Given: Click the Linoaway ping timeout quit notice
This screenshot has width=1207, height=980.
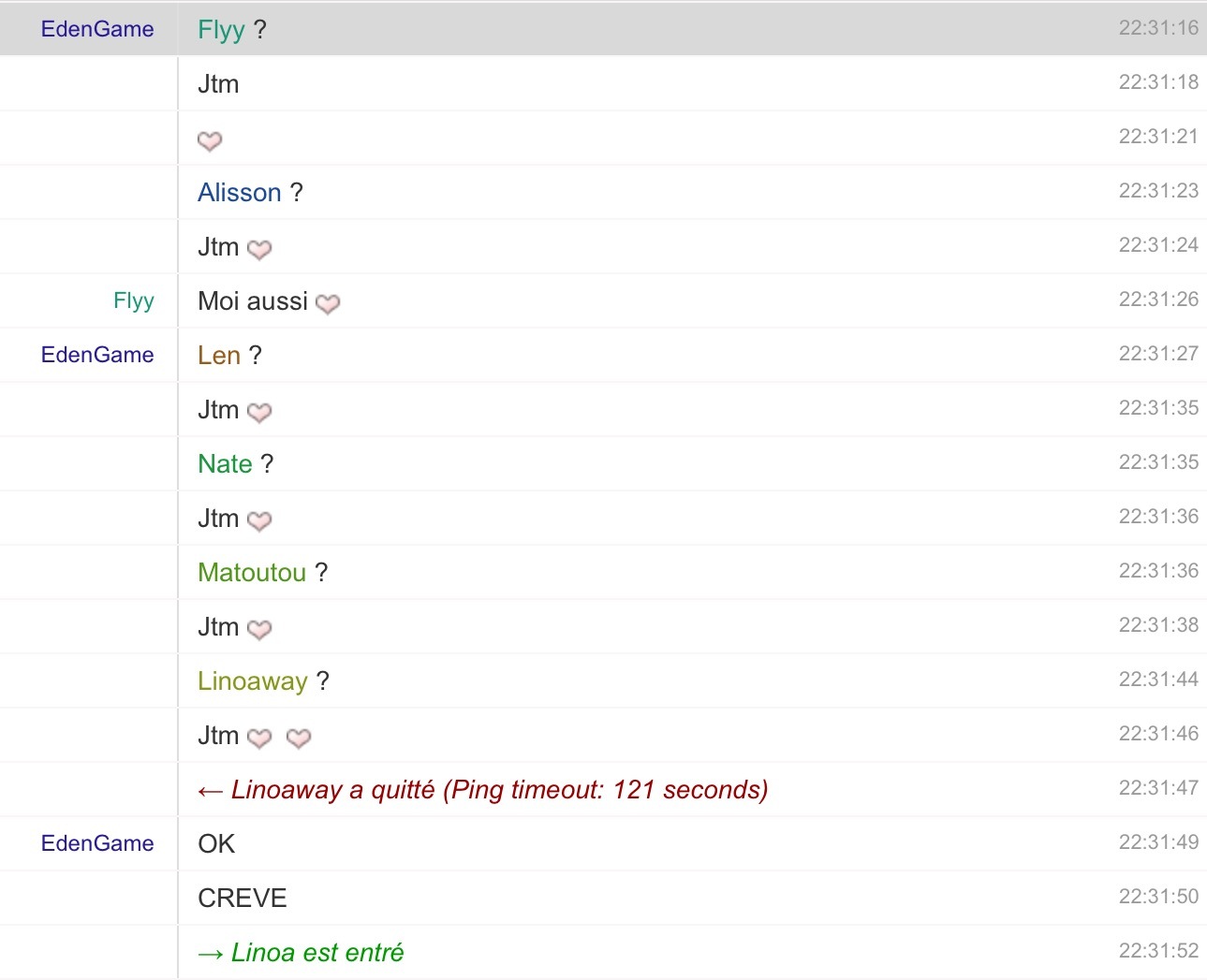Looking at the screenshot, I should [499, 790].
